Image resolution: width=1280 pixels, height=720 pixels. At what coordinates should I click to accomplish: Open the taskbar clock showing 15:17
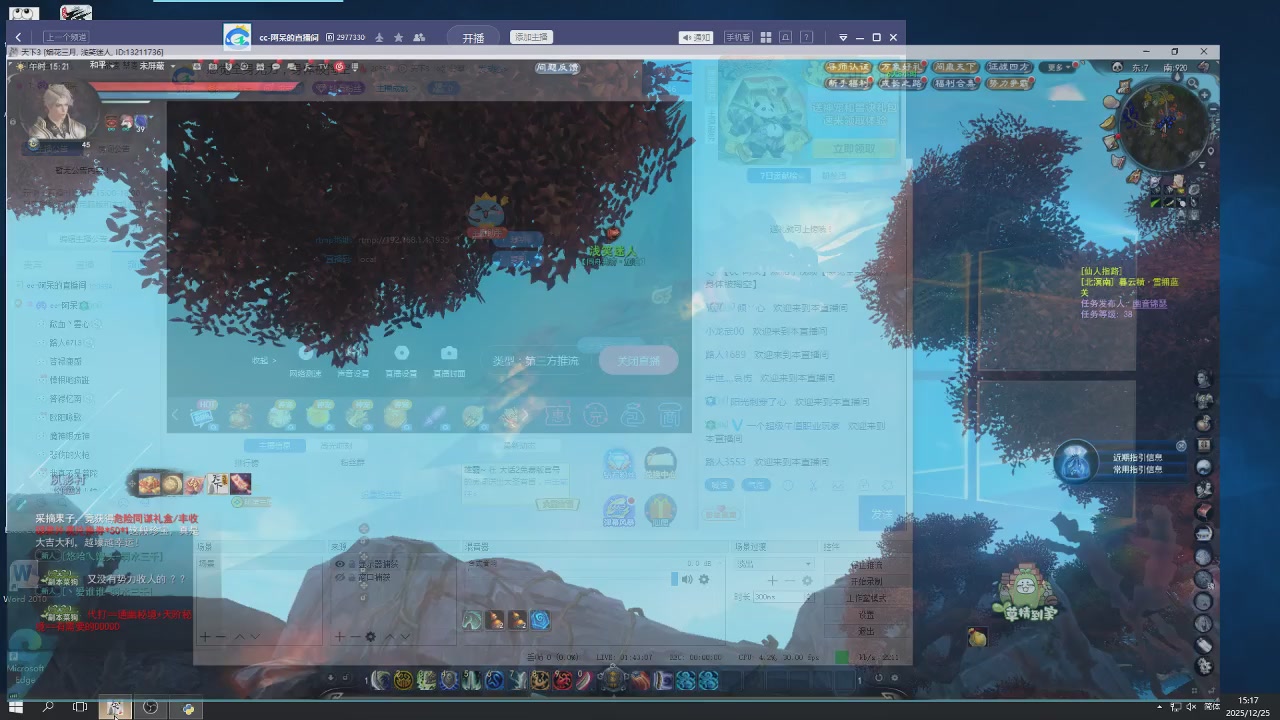pos(1249,707)
